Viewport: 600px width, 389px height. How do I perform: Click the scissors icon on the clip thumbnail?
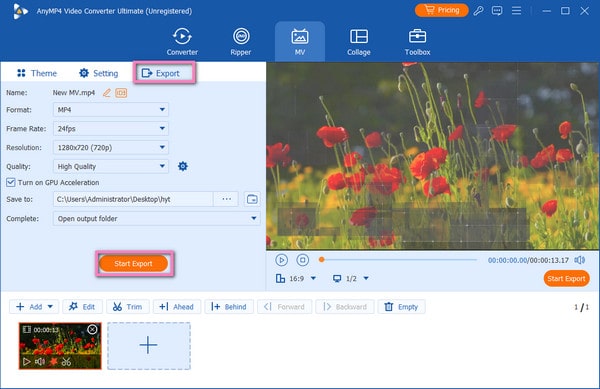(x=66, y=361)
